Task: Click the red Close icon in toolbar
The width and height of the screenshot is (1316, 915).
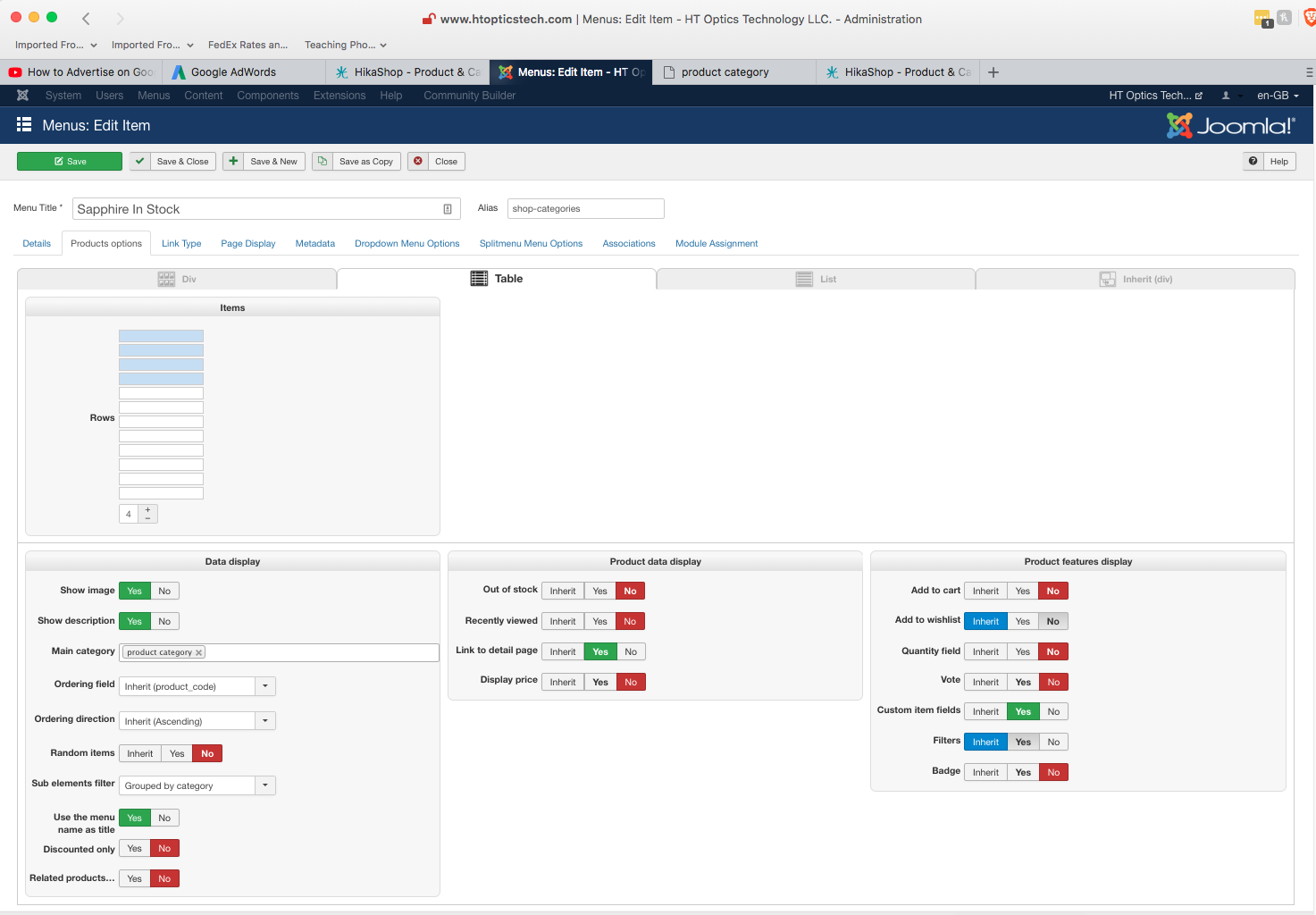Action: pos(418,162)
